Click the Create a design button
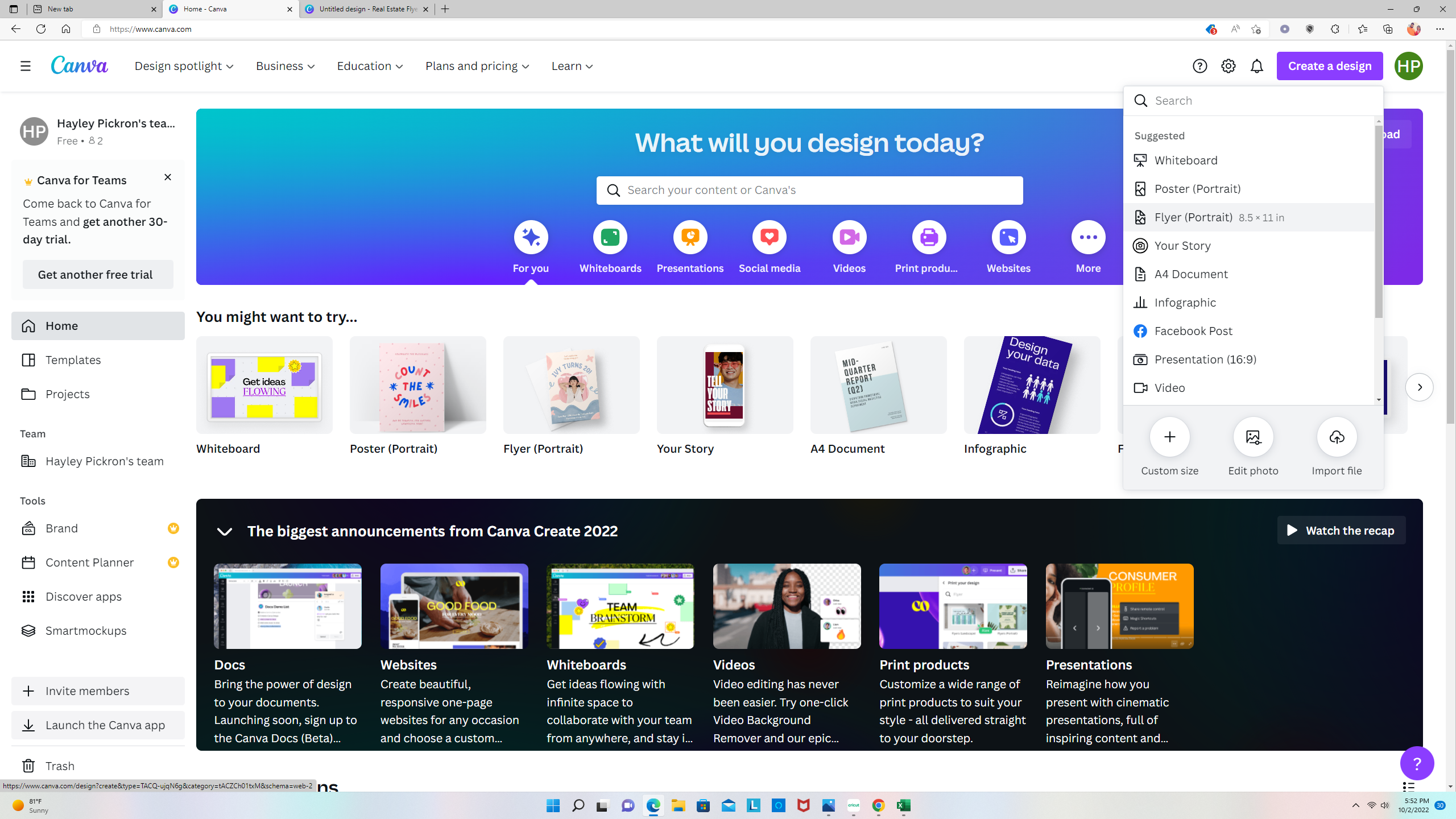This screenshot has width=1456, height=819. pyautogui.click(x=1329, y=65)
